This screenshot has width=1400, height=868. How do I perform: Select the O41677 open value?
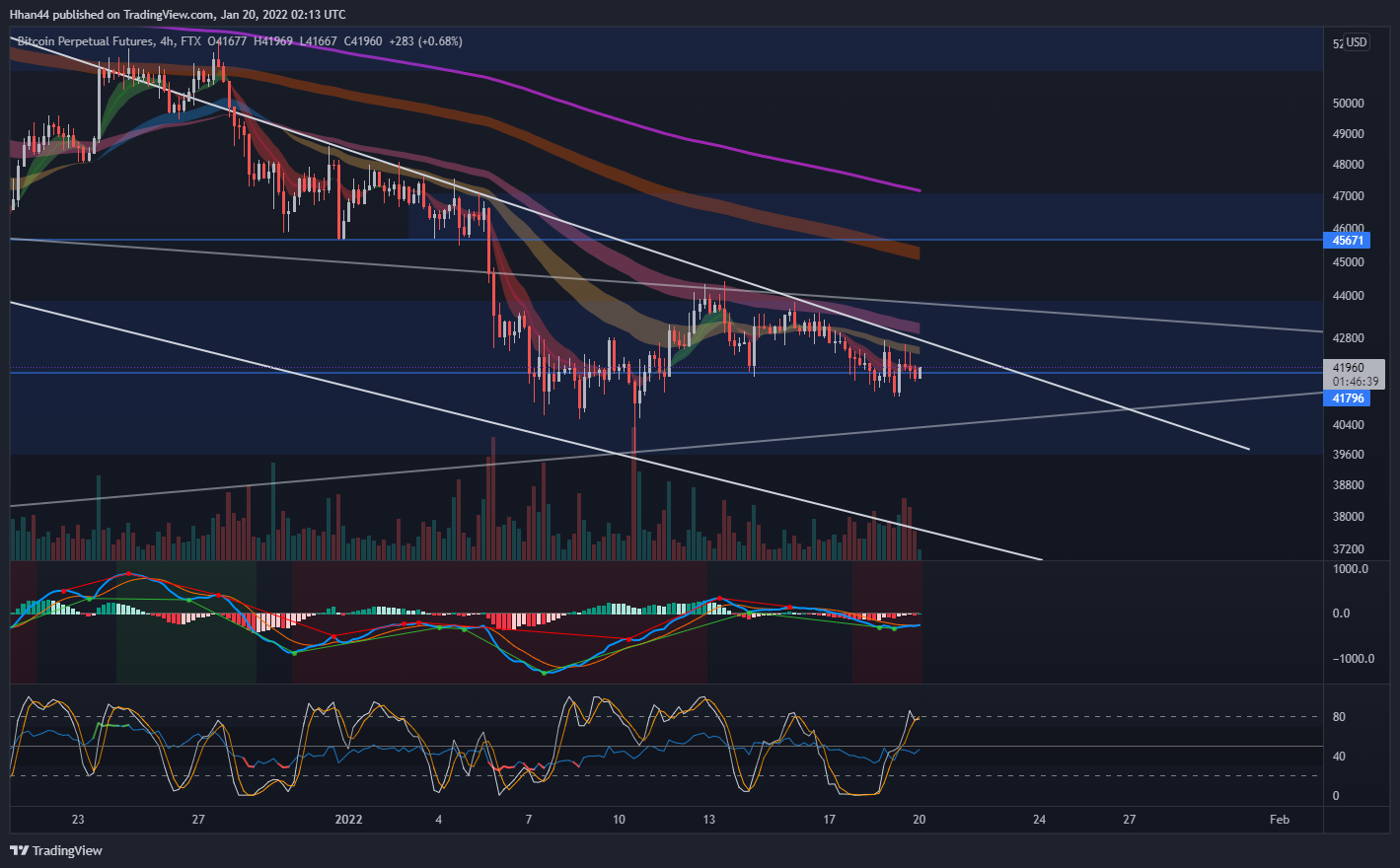[x=227, y=41]
